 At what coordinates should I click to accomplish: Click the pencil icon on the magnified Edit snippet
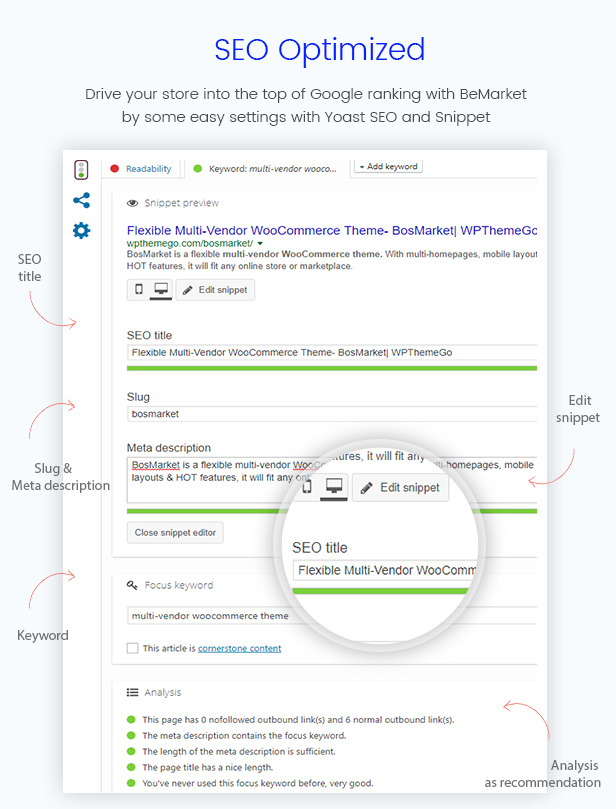tap(366, 488)
